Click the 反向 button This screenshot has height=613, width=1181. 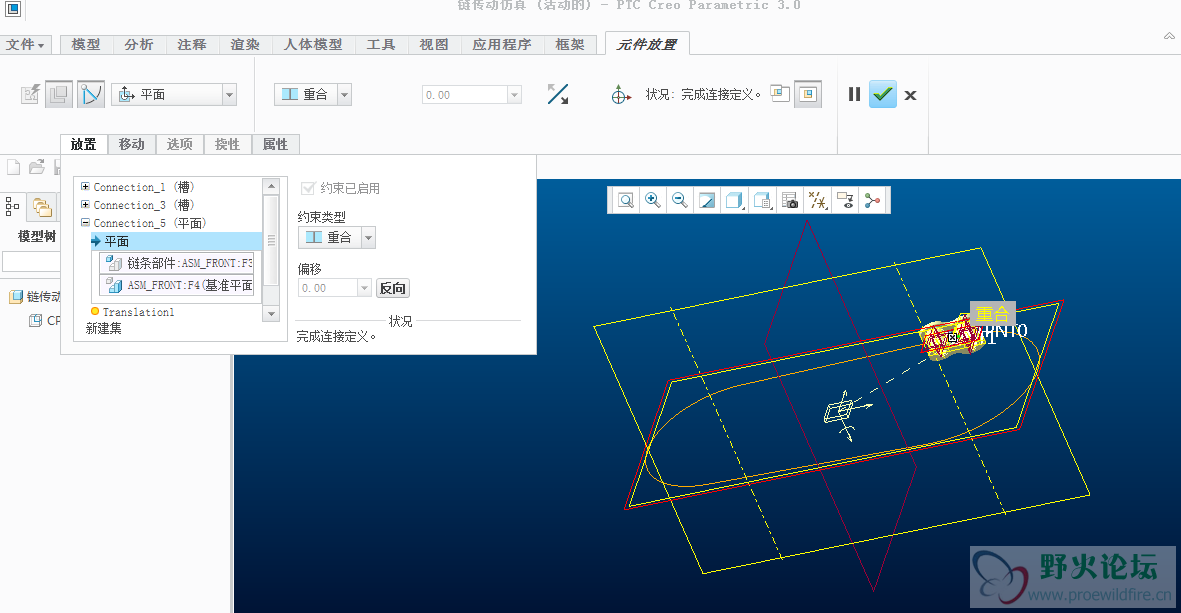coord(392,288)
